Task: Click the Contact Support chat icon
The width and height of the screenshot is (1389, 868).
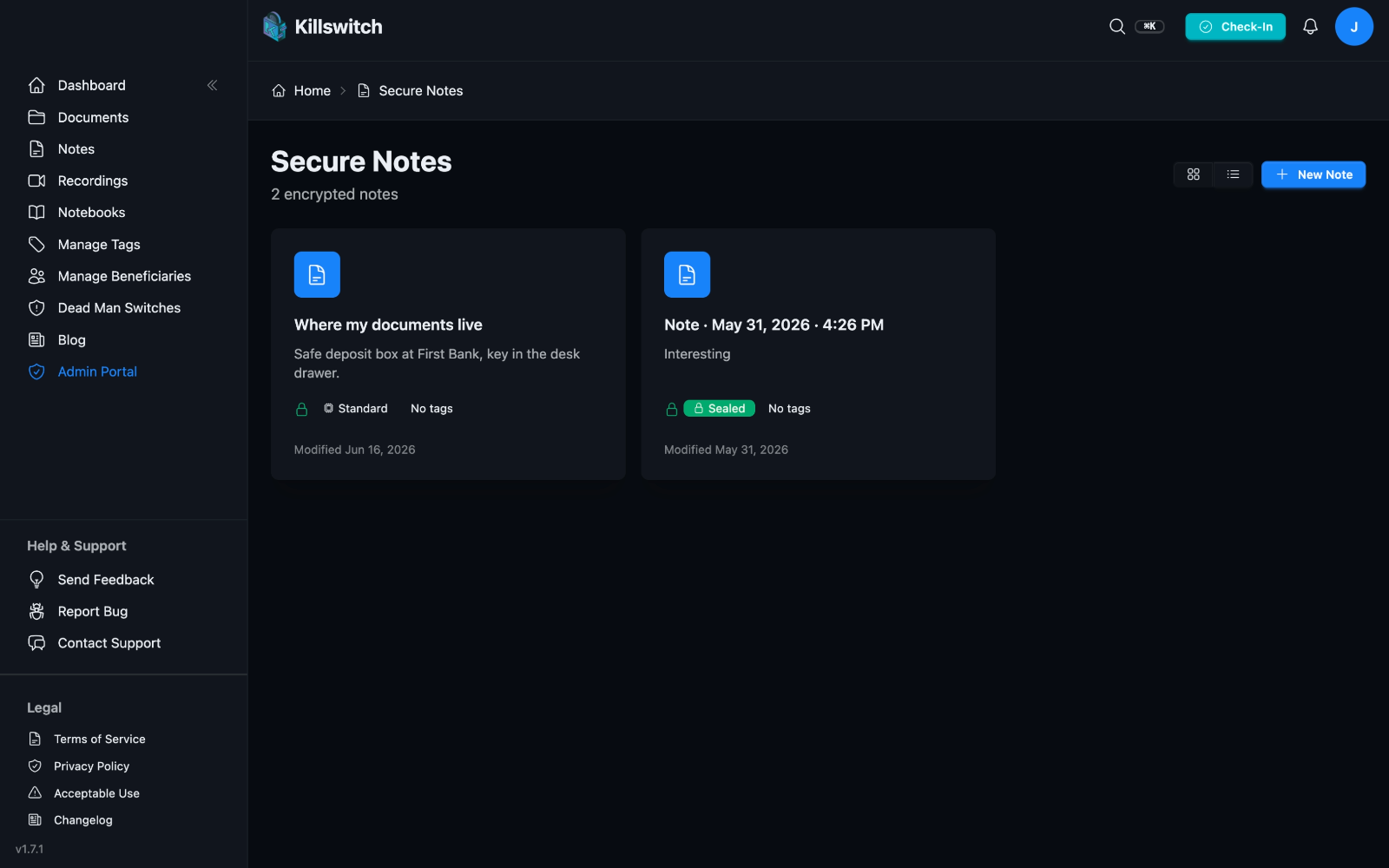Action: pyautogui.click(x=36, y=643)
